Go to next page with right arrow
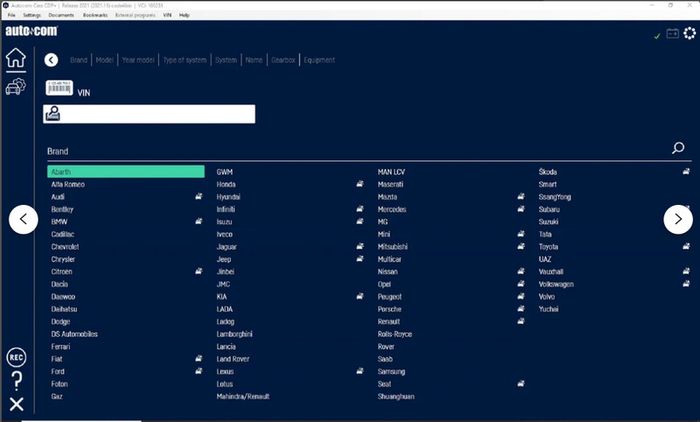Screen dimensions: 700x422 click(x=678, y=219)
